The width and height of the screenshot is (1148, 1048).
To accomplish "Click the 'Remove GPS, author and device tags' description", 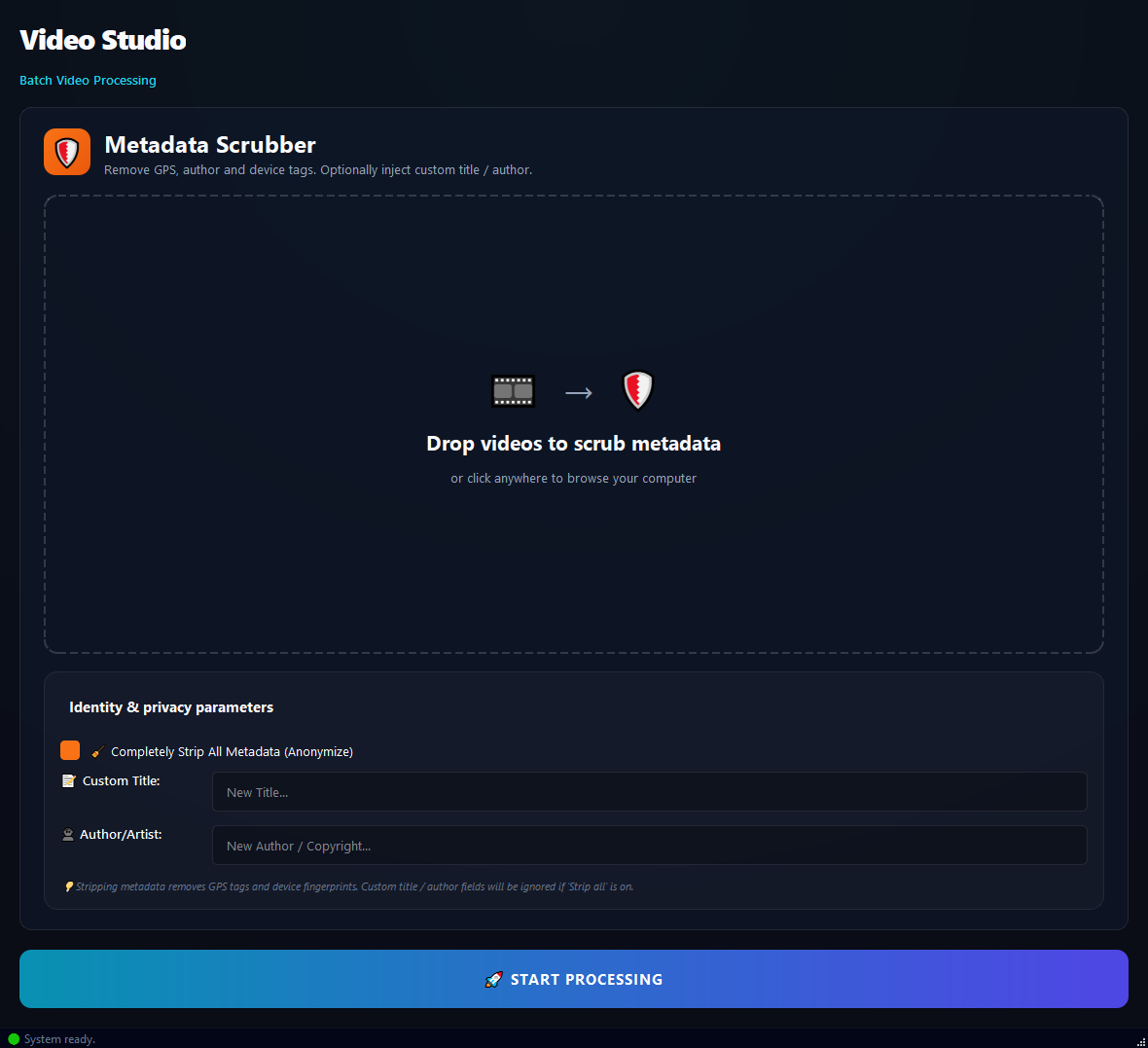I will [318, 170].
